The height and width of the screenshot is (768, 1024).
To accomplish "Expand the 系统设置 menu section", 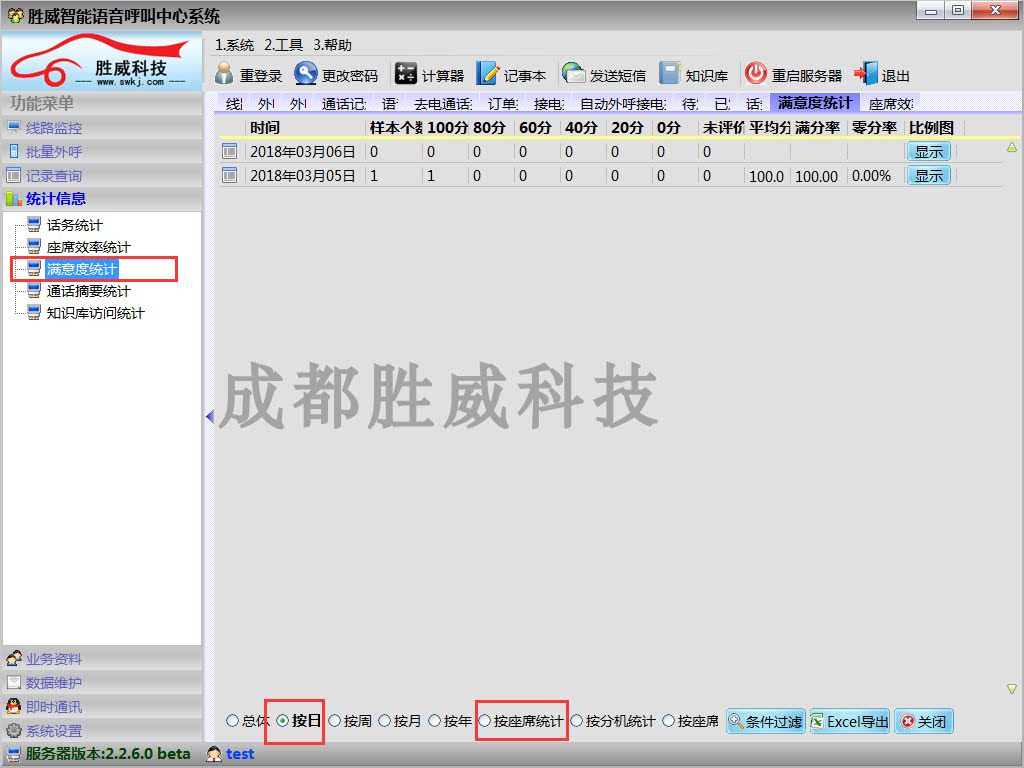I will tap(102, 730).
